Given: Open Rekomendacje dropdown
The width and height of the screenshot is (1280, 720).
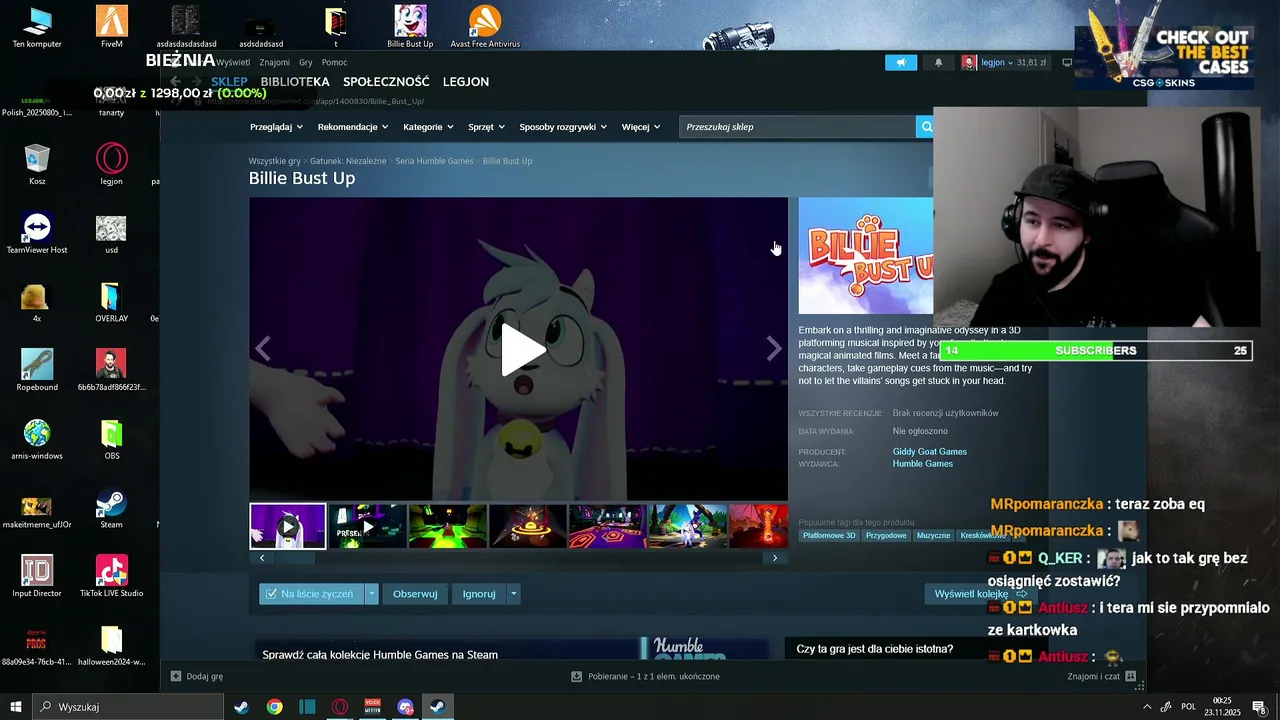Looking at the screenshot, I should [x=352, y=127].
